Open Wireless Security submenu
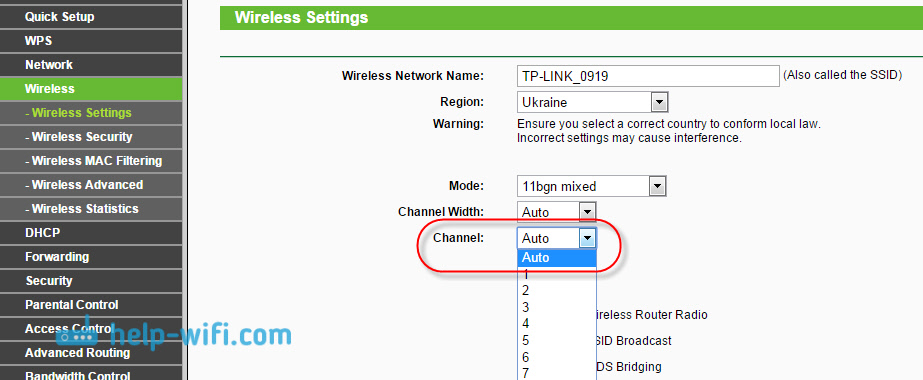This screenshot has width=923, height=380. click(x=91, y=137)
